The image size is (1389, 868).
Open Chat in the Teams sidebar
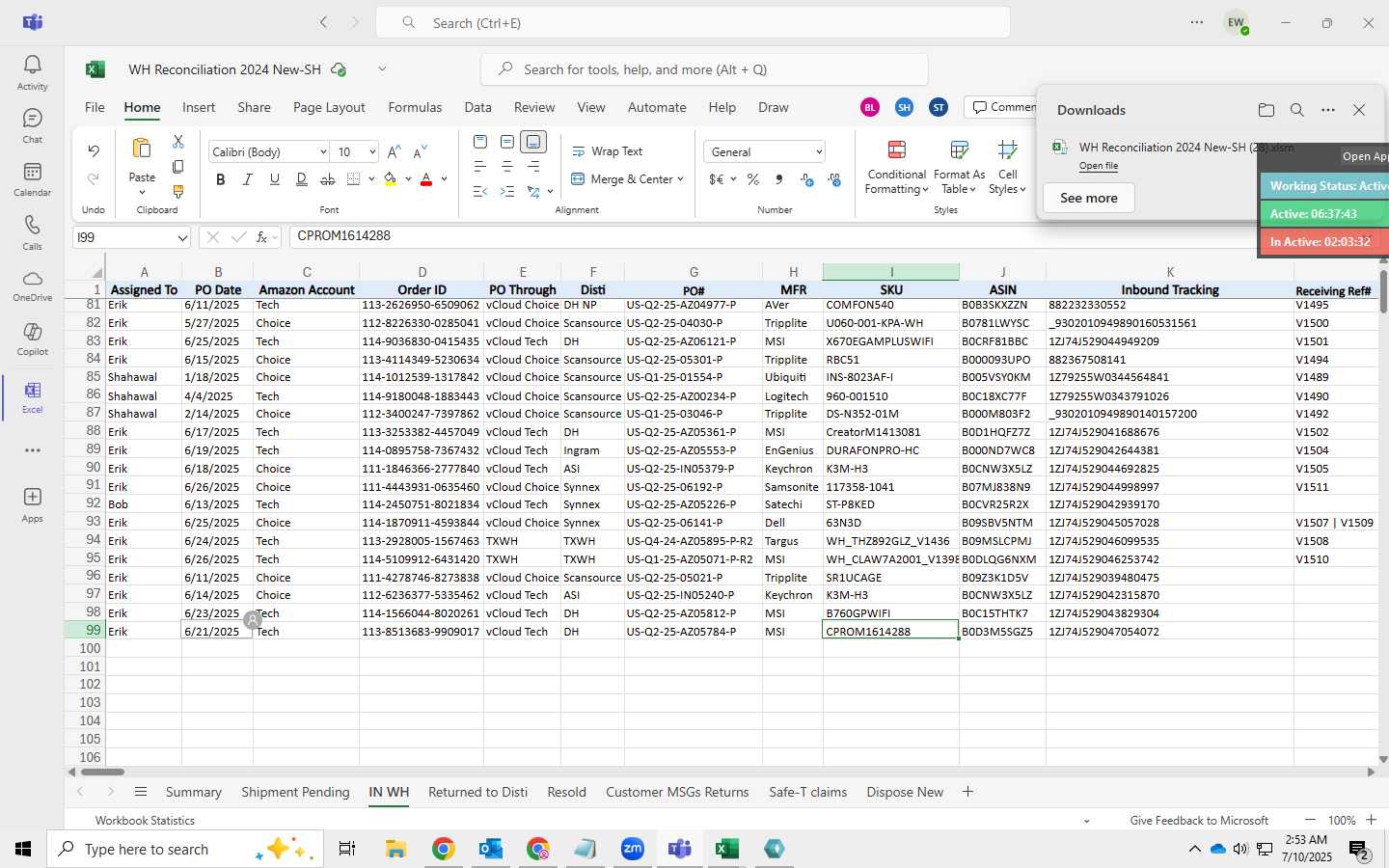[32, 125]
